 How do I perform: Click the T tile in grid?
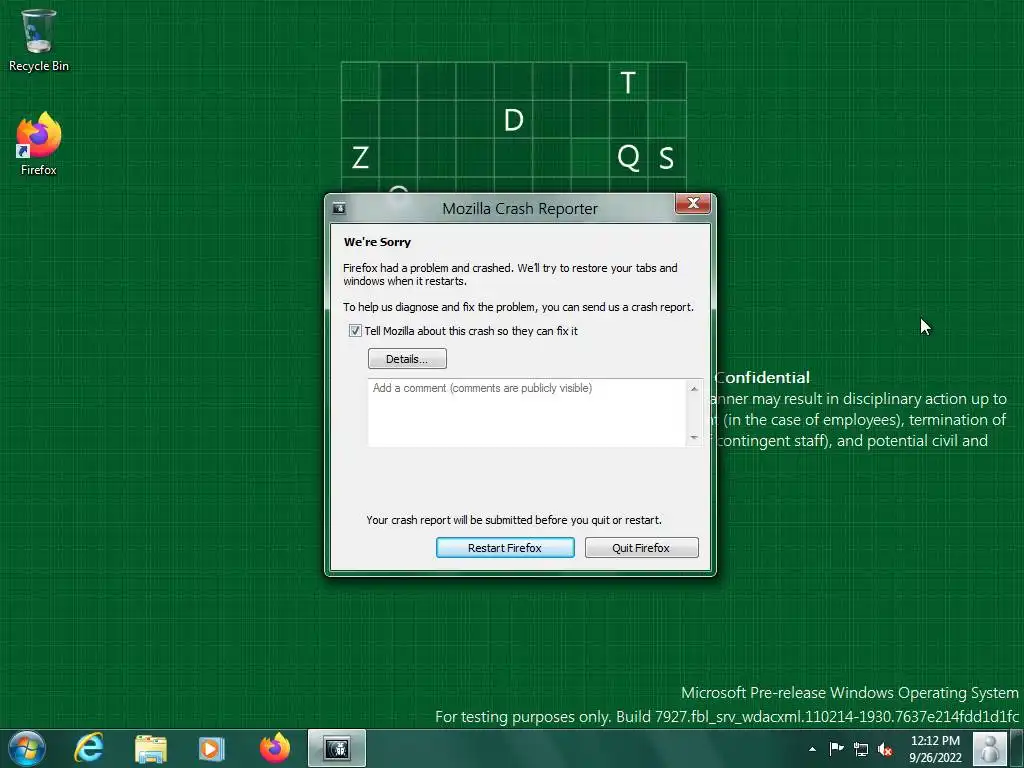pos(628,82)
